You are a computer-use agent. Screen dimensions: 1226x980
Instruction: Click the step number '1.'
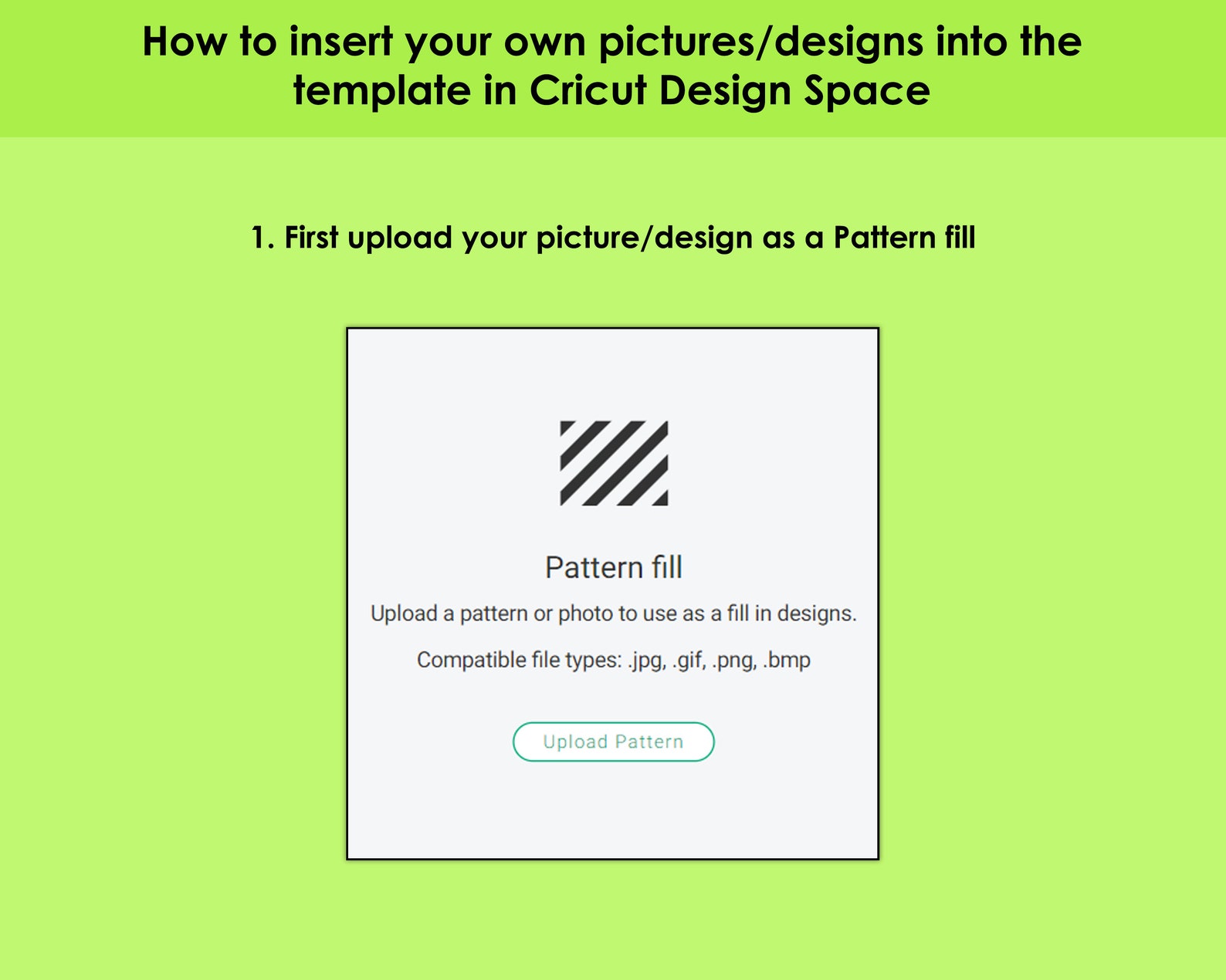pos(262,238)
